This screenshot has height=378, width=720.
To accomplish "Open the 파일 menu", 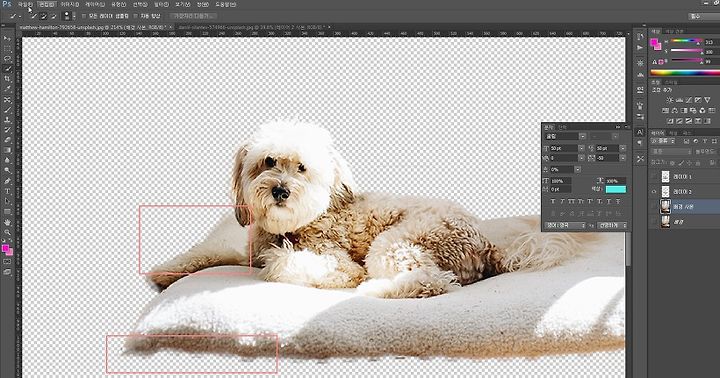I will click(25, 4).
